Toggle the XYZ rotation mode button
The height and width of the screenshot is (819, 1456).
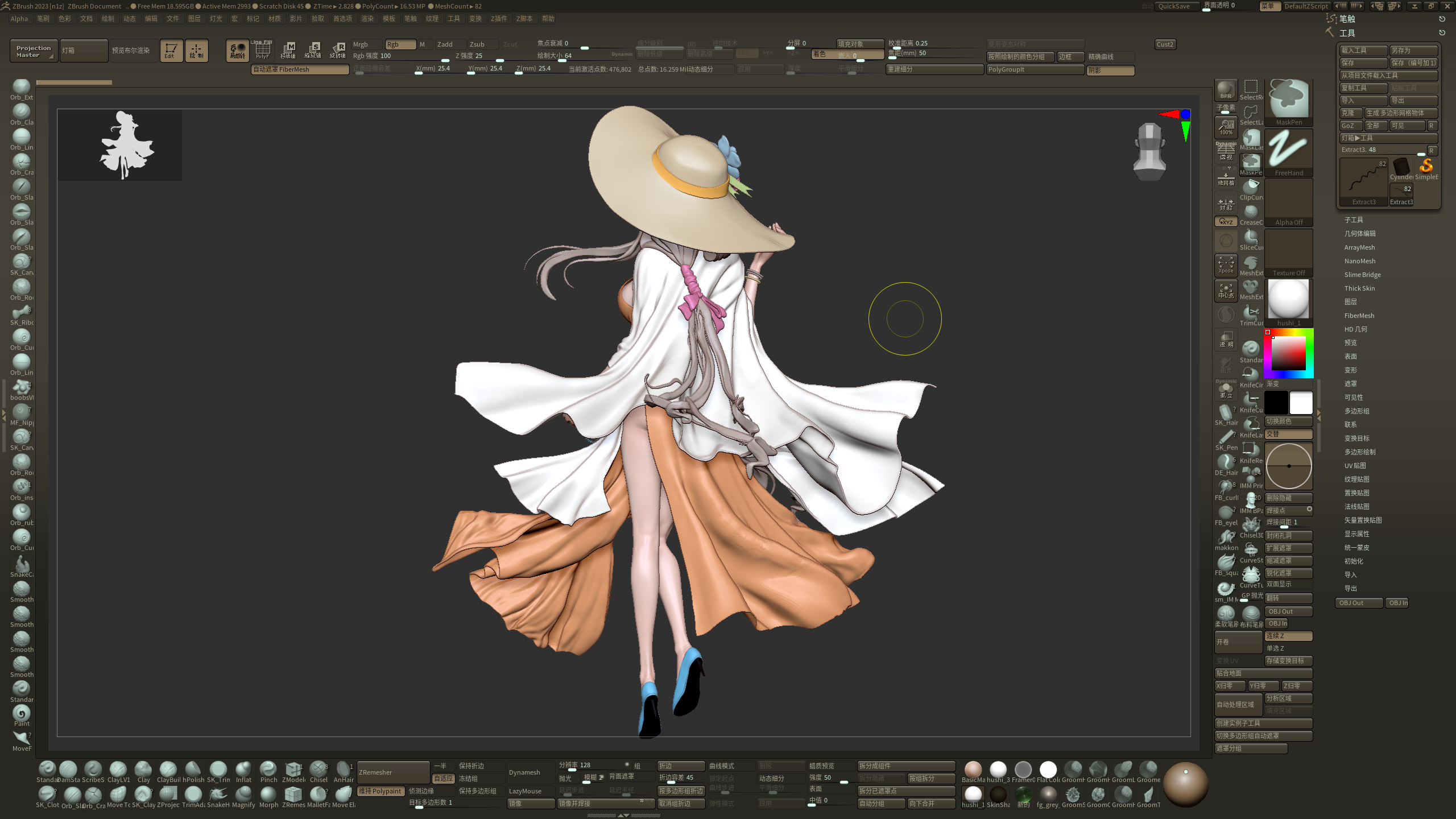click(x=1226, y=222)
